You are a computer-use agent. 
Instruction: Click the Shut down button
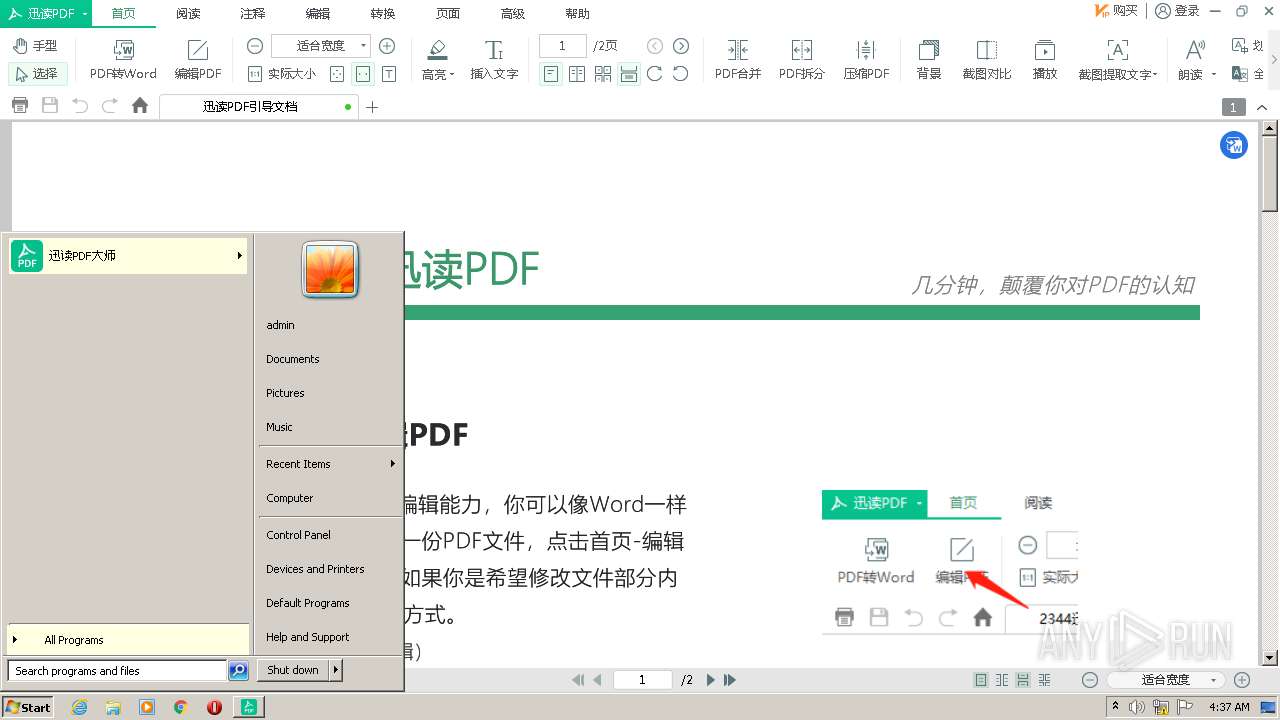click(x=293, y=670)
